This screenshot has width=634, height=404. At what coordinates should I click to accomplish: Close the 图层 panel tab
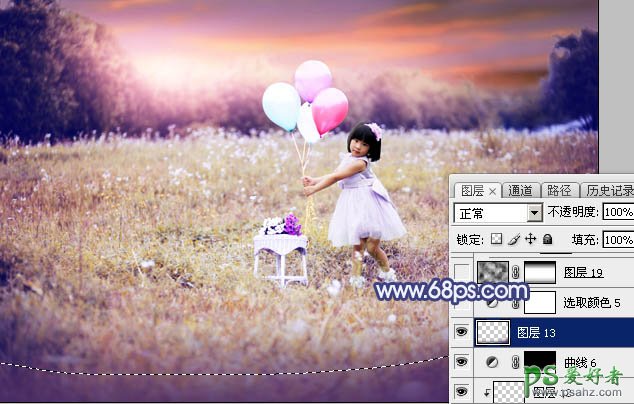[x=492, y=190]
